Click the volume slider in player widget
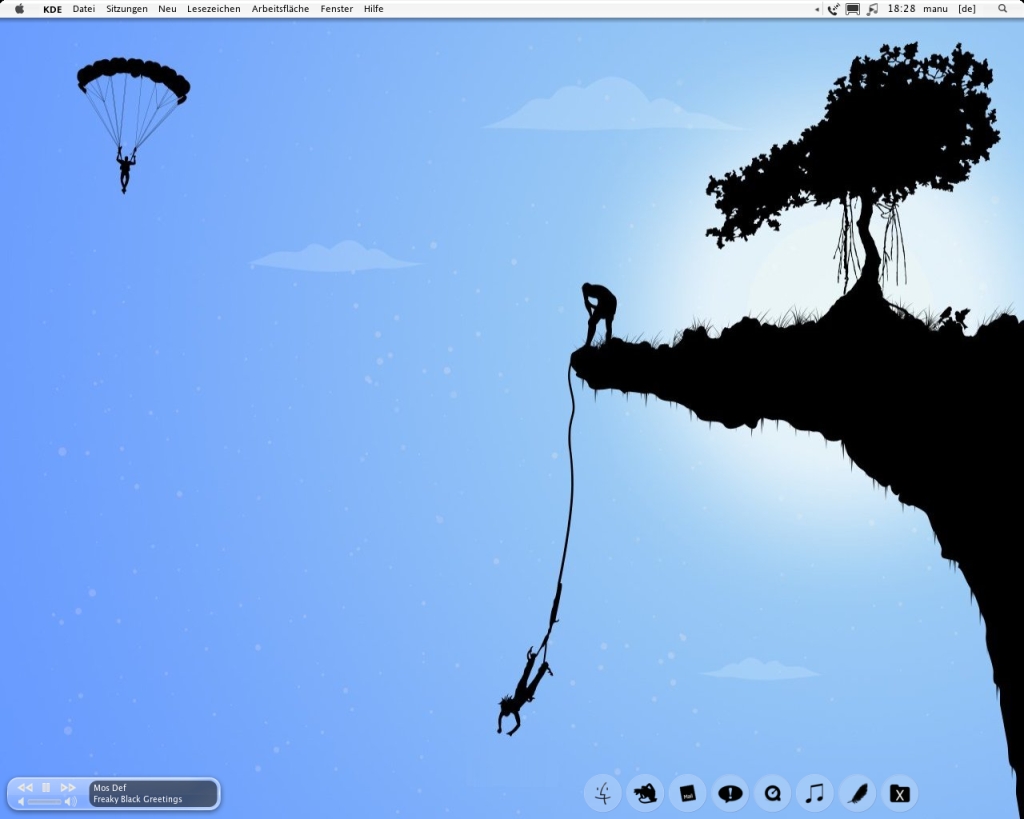Screen dimensions: 1024x819 point(44,801)
